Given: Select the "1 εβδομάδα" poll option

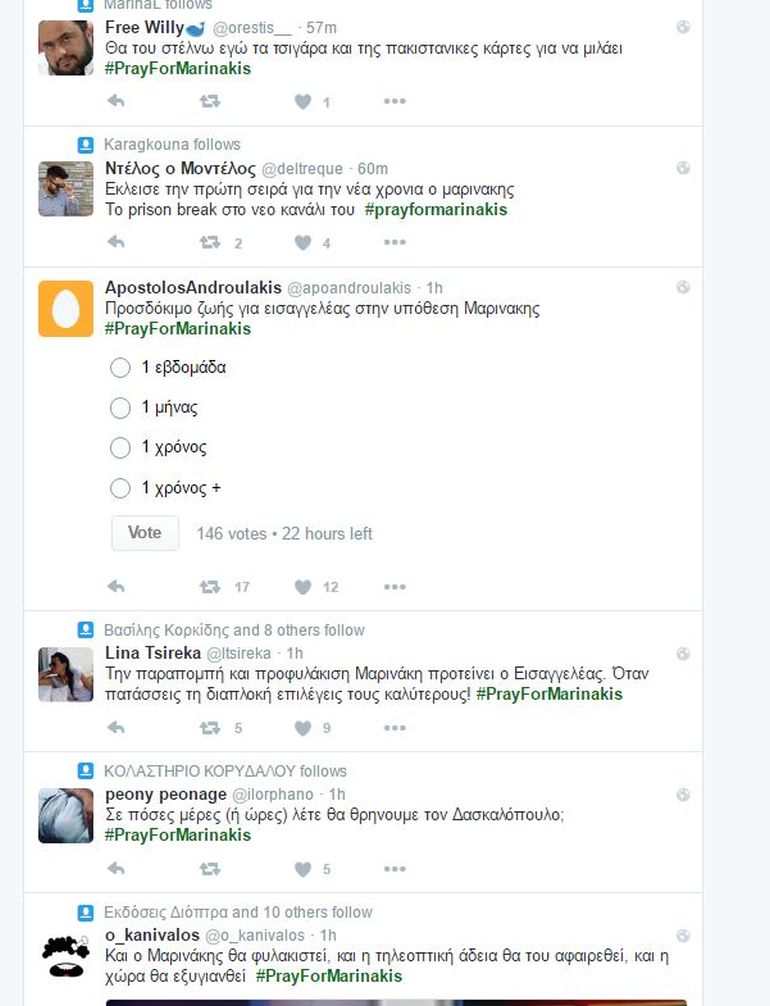Looking at the screenshot, I should tap(120, 368).
